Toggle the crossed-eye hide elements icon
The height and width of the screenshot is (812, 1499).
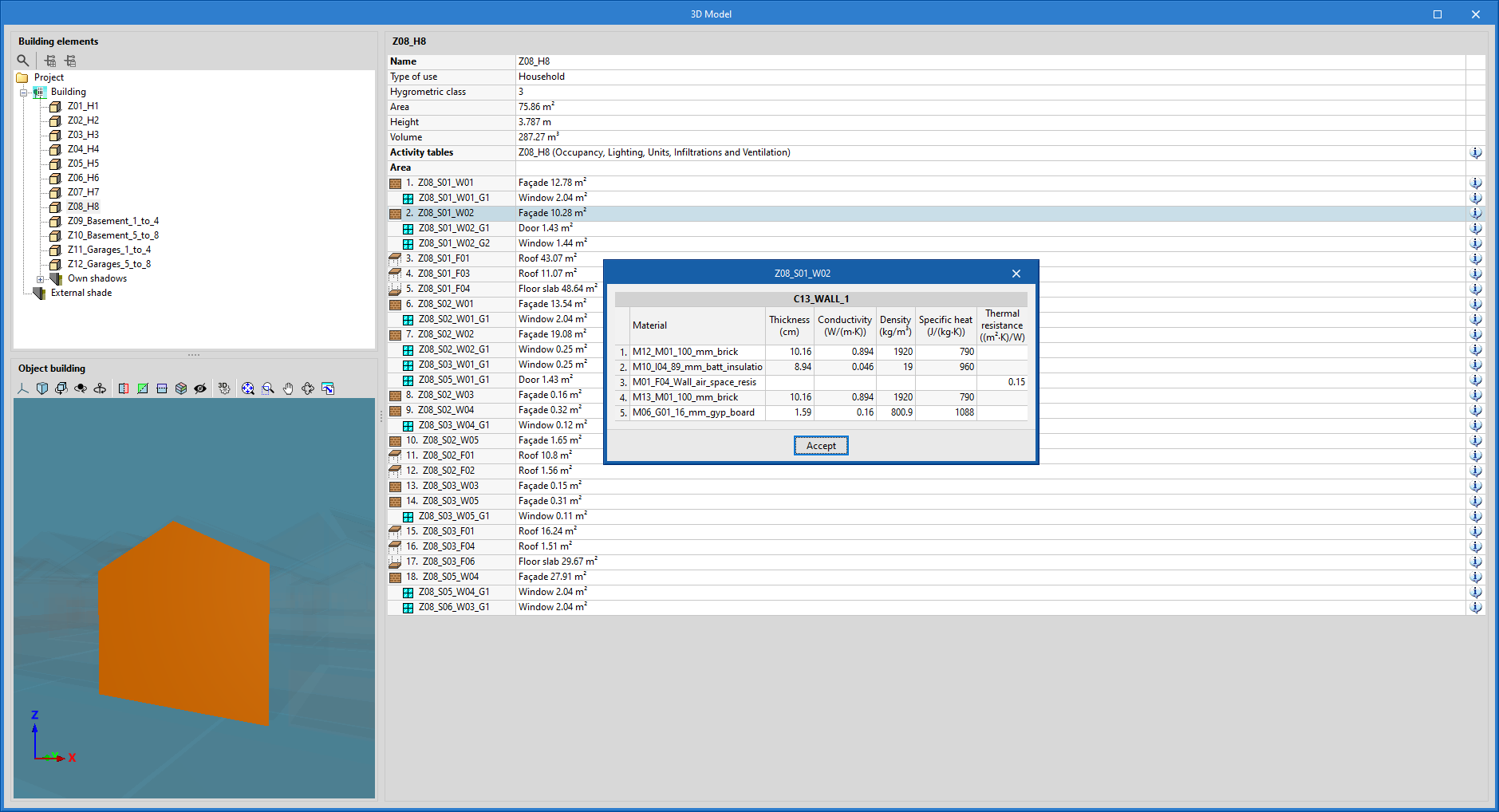[200, 388]
